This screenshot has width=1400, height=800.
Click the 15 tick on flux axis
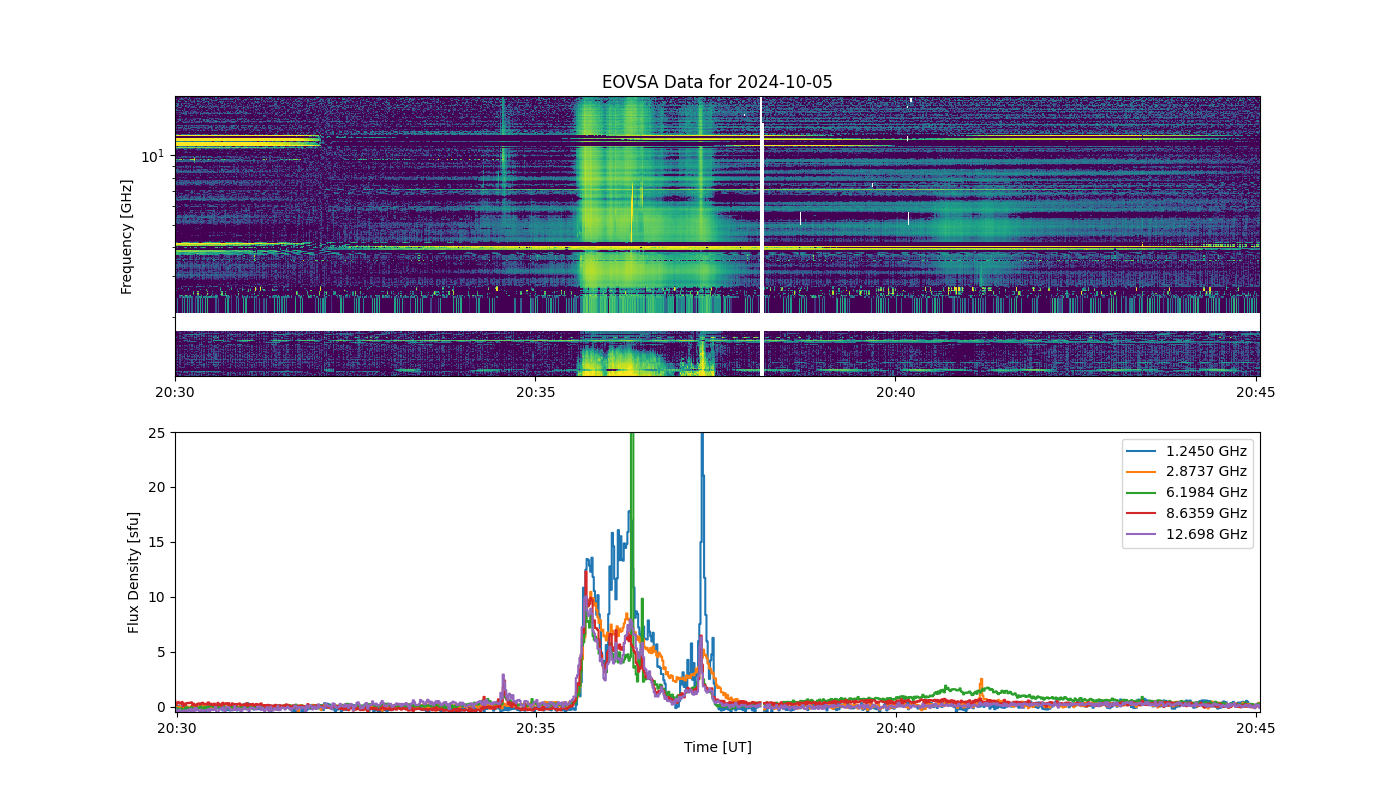coord(158,543)
